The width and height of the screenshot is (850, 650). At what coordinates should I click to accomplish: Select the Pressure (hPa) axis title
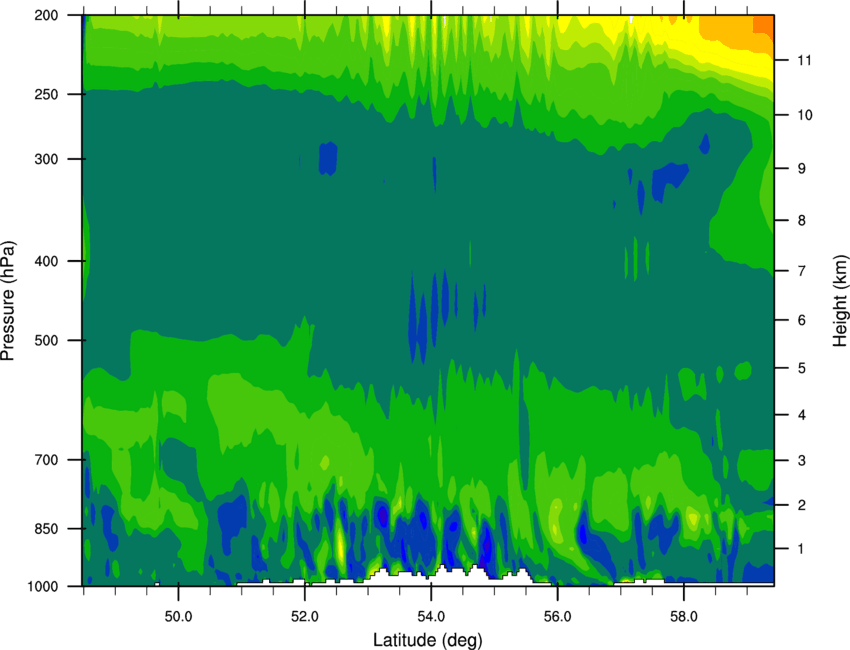8,301
